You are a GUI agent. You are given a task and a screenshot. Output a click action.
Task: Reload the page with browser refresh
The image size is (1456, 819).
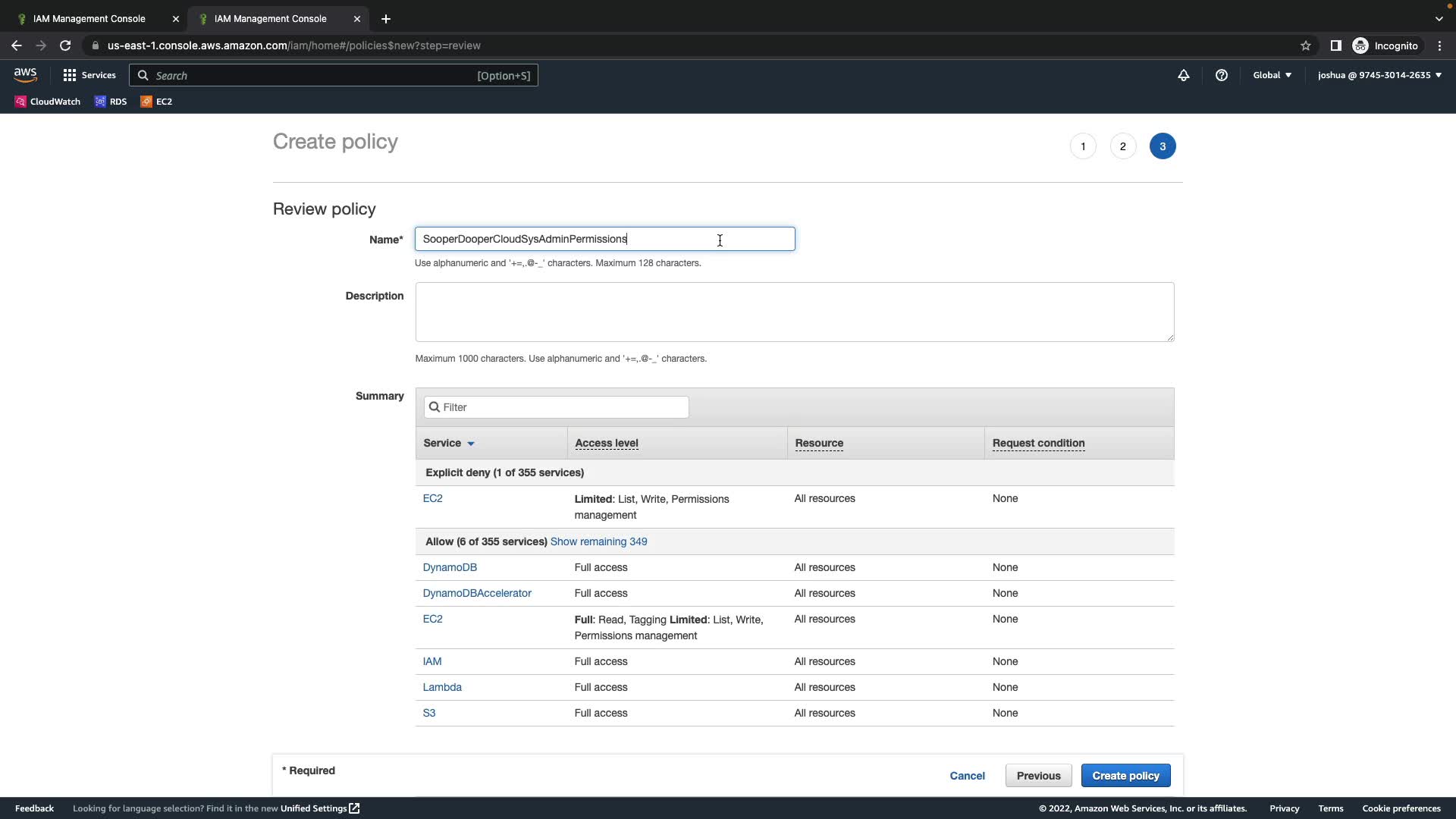65,45
